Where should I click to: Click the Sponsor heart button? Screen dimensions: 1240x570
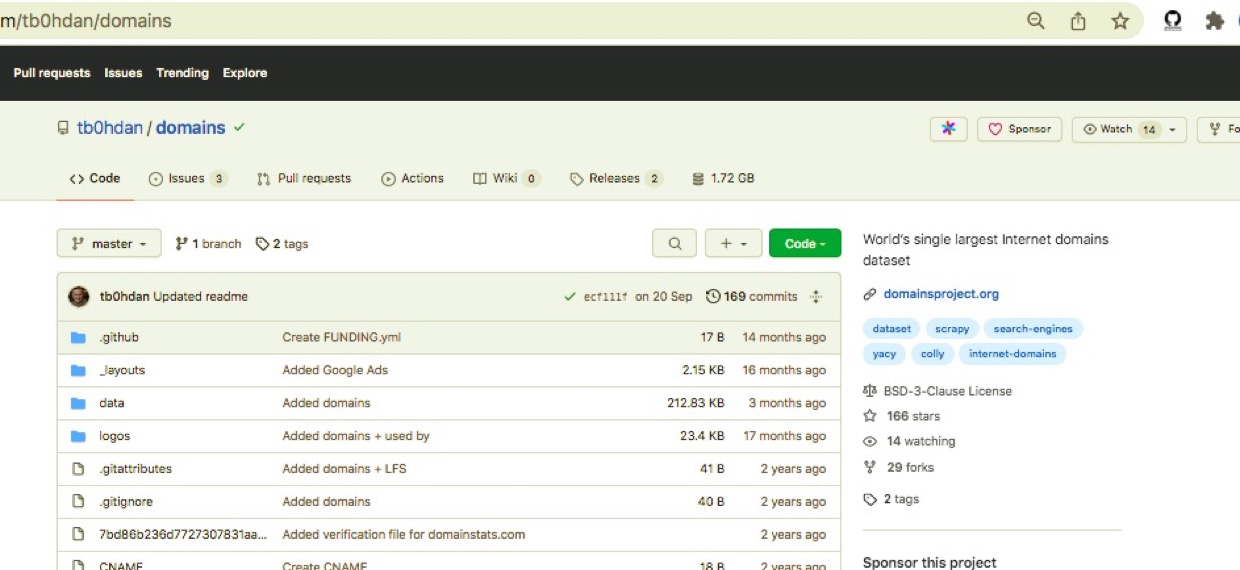pos(1020,129)
